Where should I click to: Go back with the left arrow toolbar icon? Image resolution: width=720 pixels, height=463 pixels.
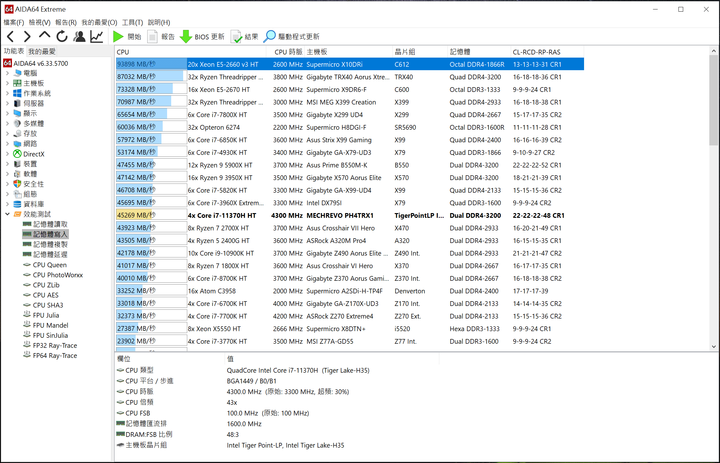click(10, 36)
